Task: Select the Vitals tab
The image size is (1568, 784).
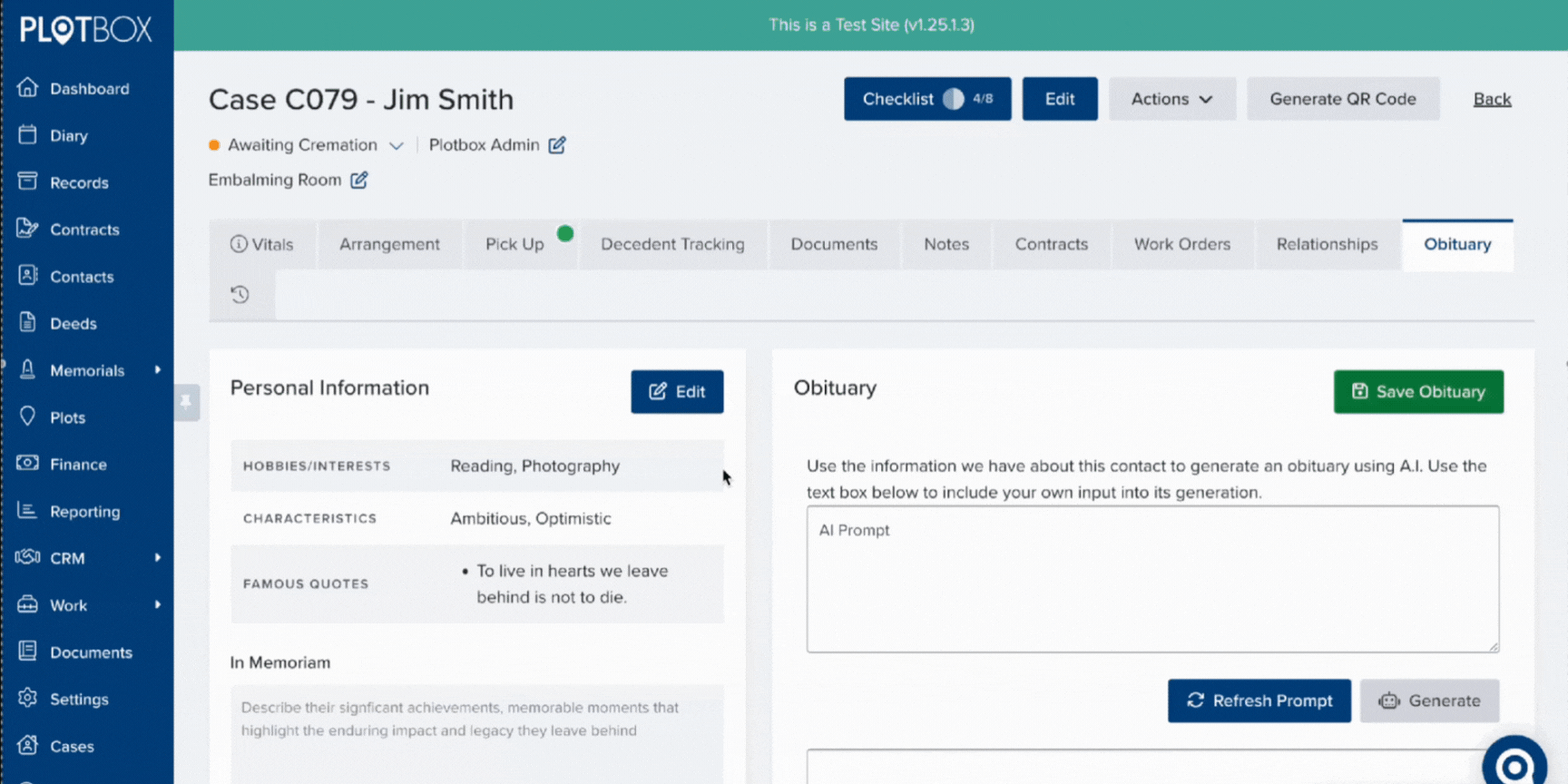Action: click(x=262, y=244)
